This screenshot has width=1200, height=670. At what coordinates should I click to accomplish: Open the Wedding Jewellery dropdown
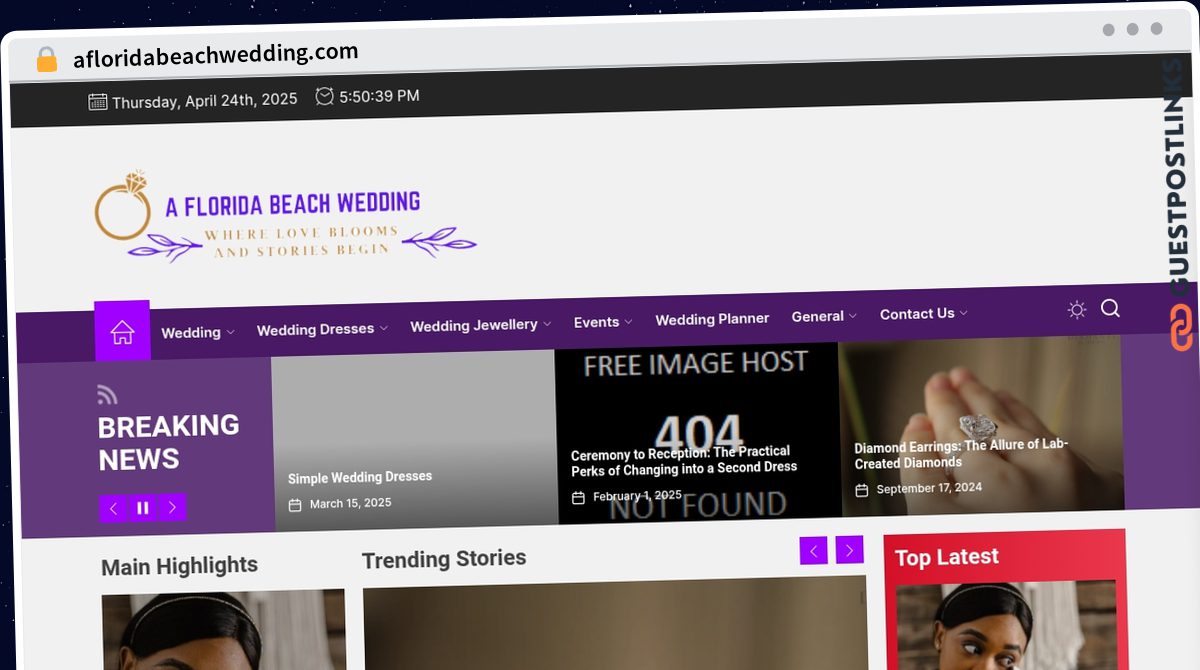474,325
